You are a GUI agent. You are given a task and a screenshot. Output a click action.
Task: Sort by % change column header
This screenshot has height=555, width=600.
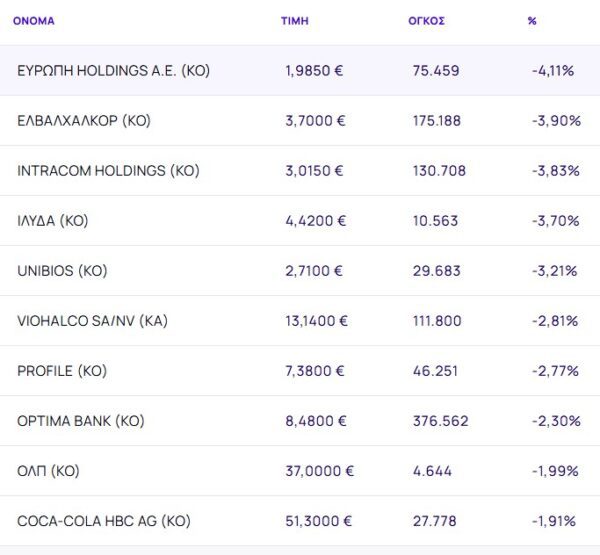[532, 20]
